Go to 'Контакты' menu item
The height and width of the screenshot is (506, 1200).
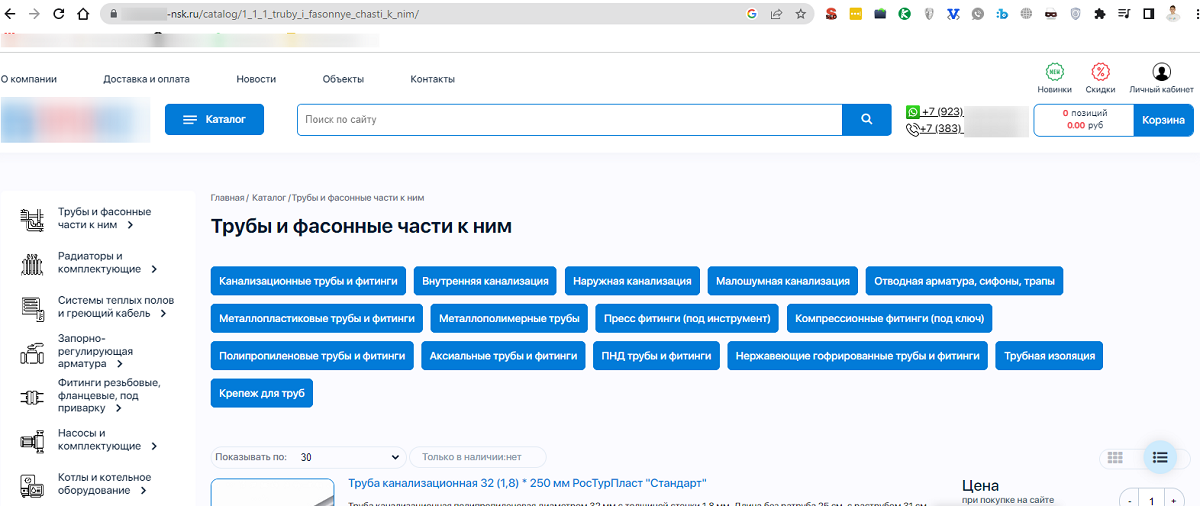coord(432,79)
